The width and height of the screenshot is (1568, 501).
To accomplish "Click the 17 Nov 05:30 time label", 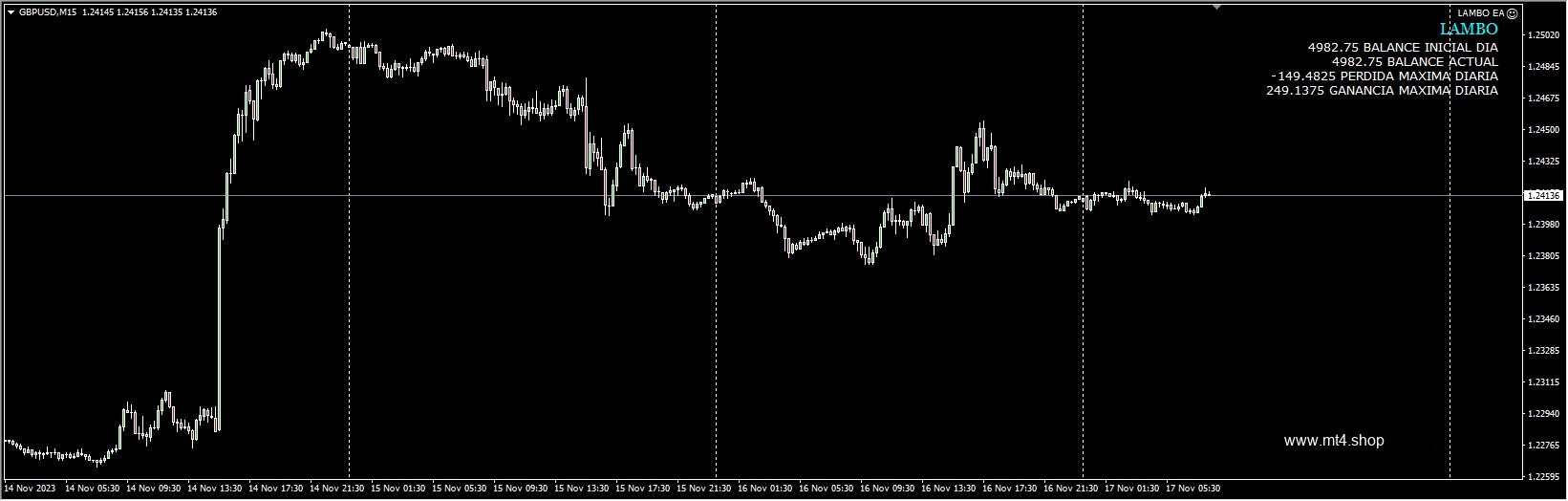I will click(x=1192, y=488).
